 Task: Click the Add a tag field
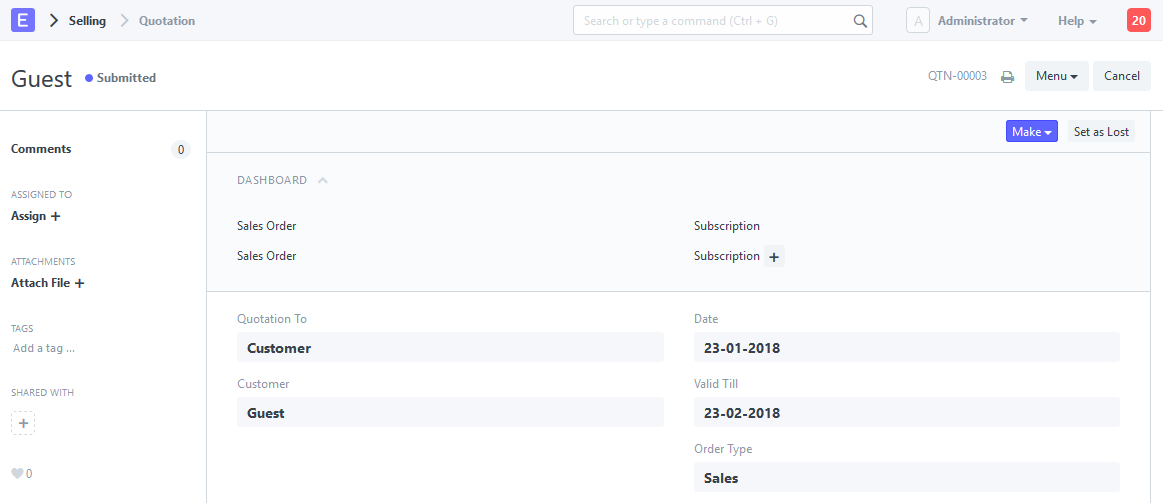click(44, 349)
